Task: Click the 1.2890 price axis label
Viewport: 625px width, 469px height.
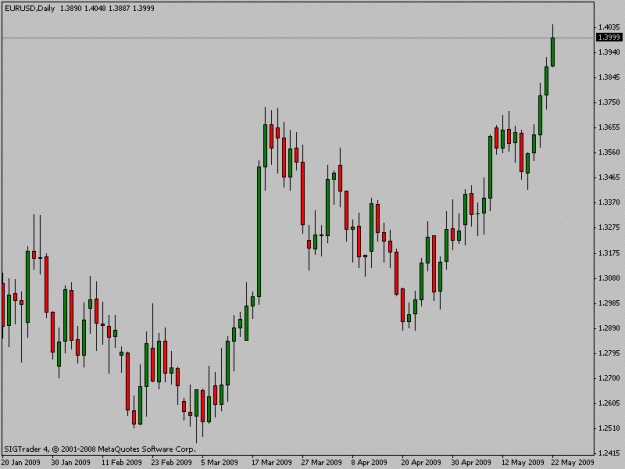Action: (609, 328)
